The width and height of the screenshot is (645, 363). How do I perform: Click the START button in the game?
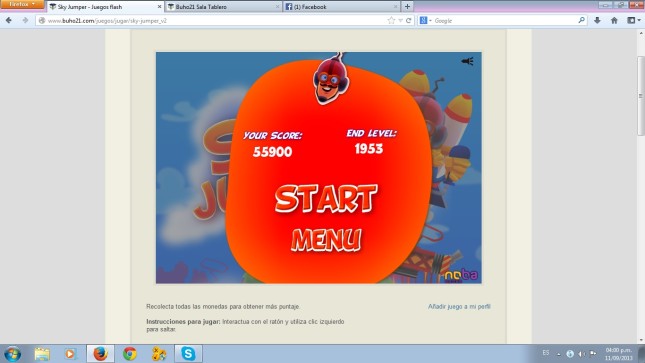click(326, 199)
